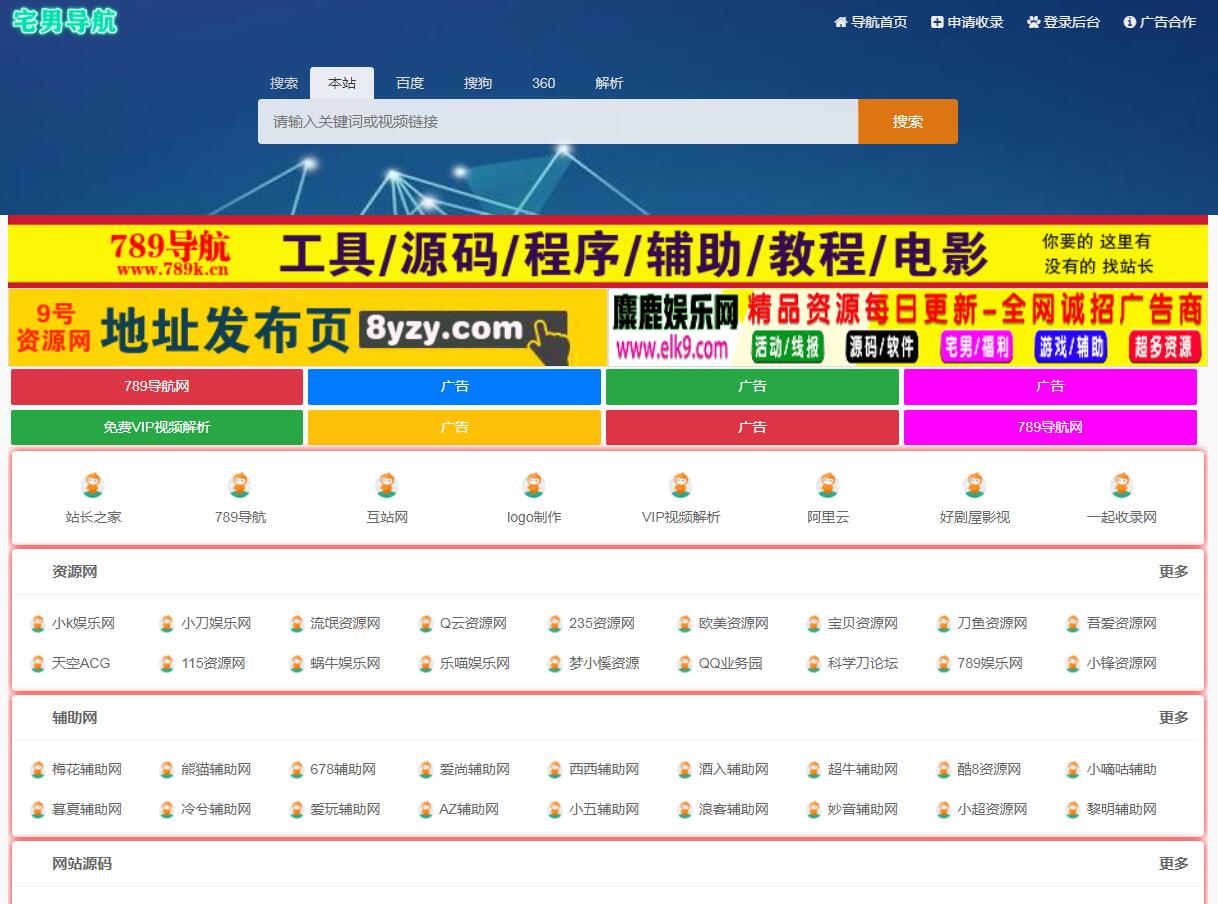Click the 宅男导航 site logo
The height and width of the screenshot is (904, 1218).
(65, 21)
